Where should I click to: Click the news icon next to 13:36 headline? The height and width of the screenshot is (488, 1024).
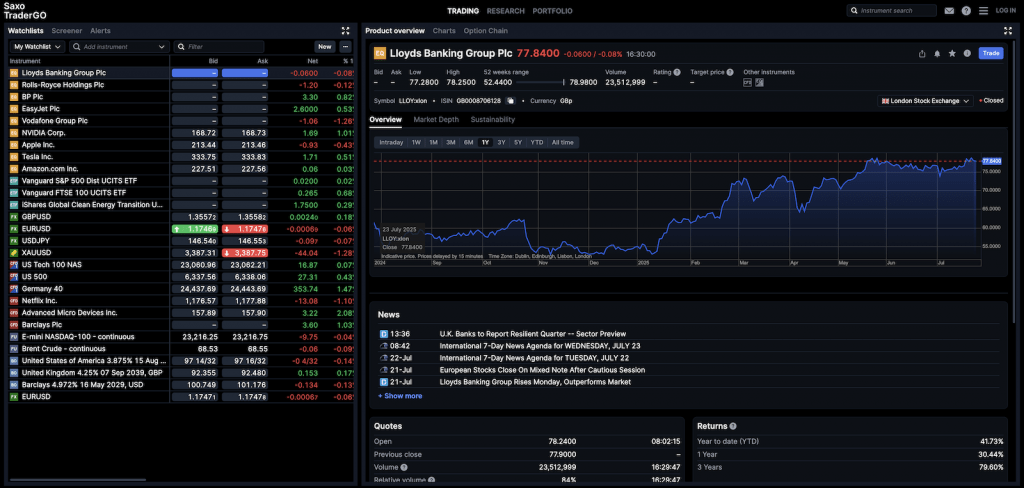[383, 334]
